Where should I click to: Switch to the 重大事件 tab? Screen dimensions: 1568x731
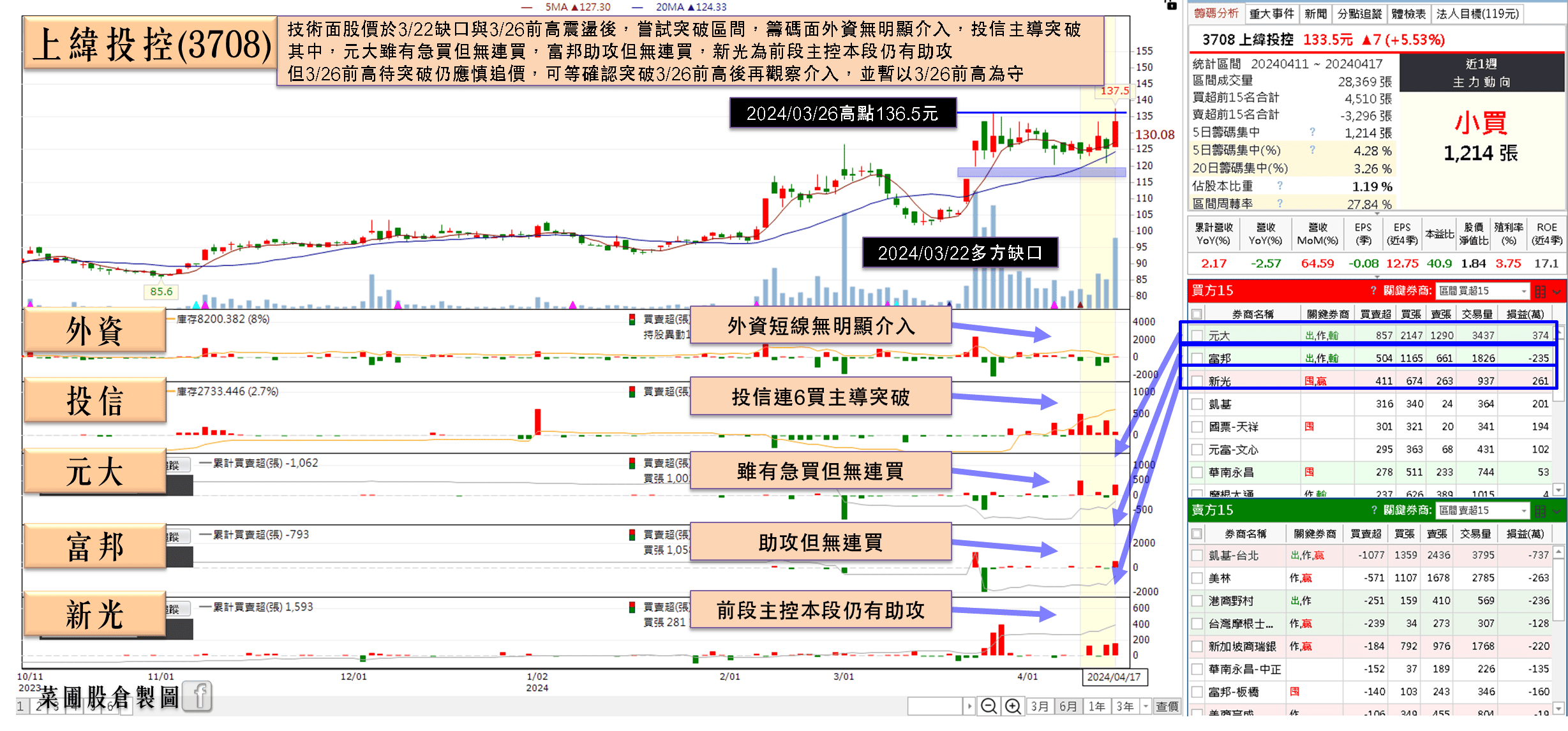click(x=1271, y=13)
